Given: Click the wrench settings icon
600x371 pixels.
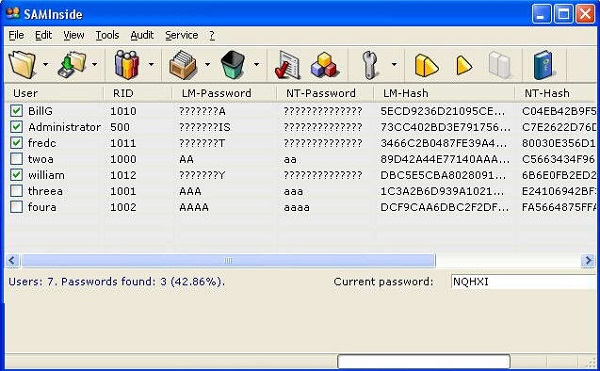Looking at the screenshot, I should [370, 65].
